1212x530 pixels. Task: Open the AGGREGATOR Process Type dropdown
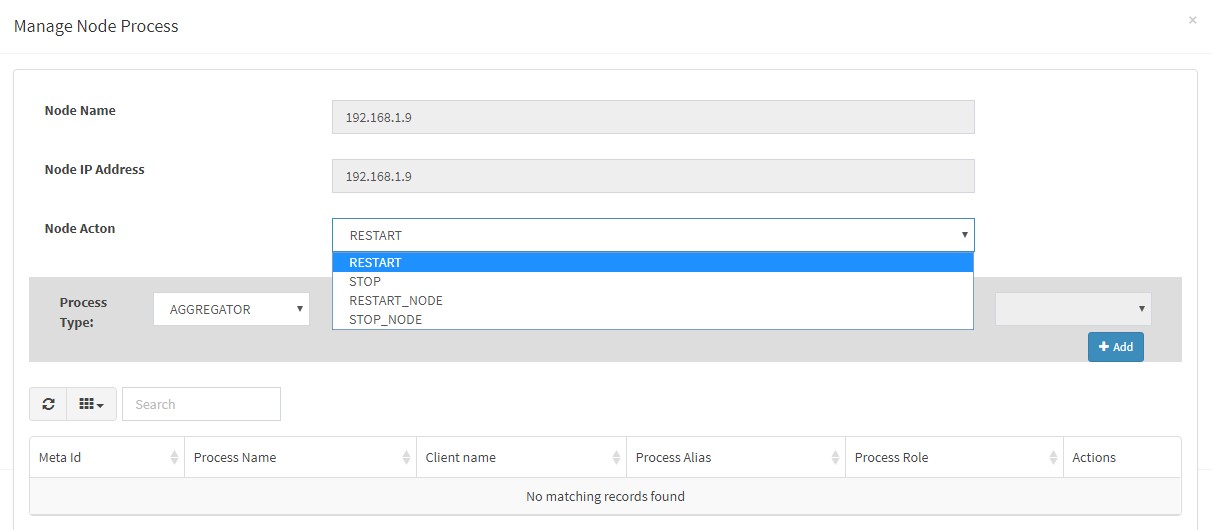click(232, 309)
